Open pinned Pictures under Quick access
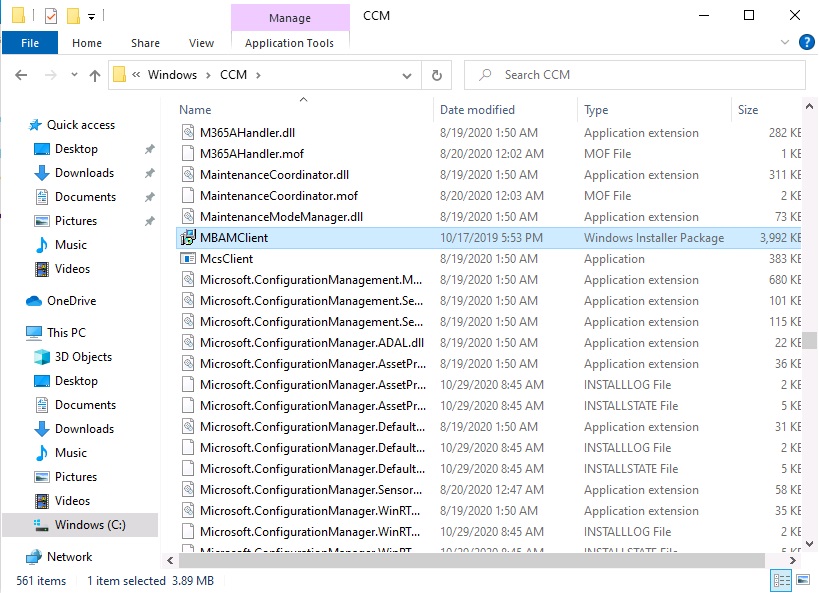Screen dimensions: 819x593 76,221
